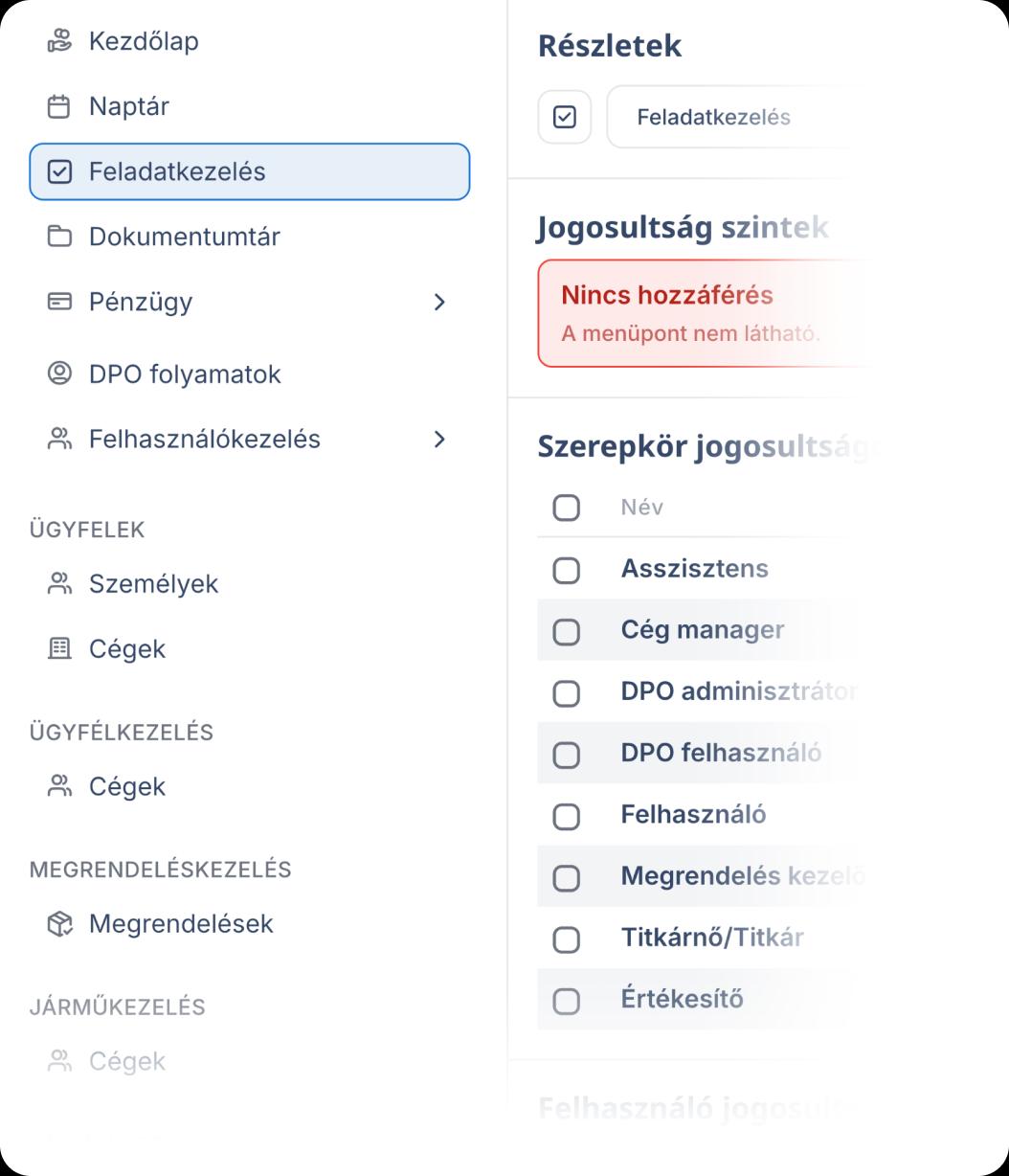Click the Kezdőlap home icon
1009x1176 pixels.
(59, 41)
